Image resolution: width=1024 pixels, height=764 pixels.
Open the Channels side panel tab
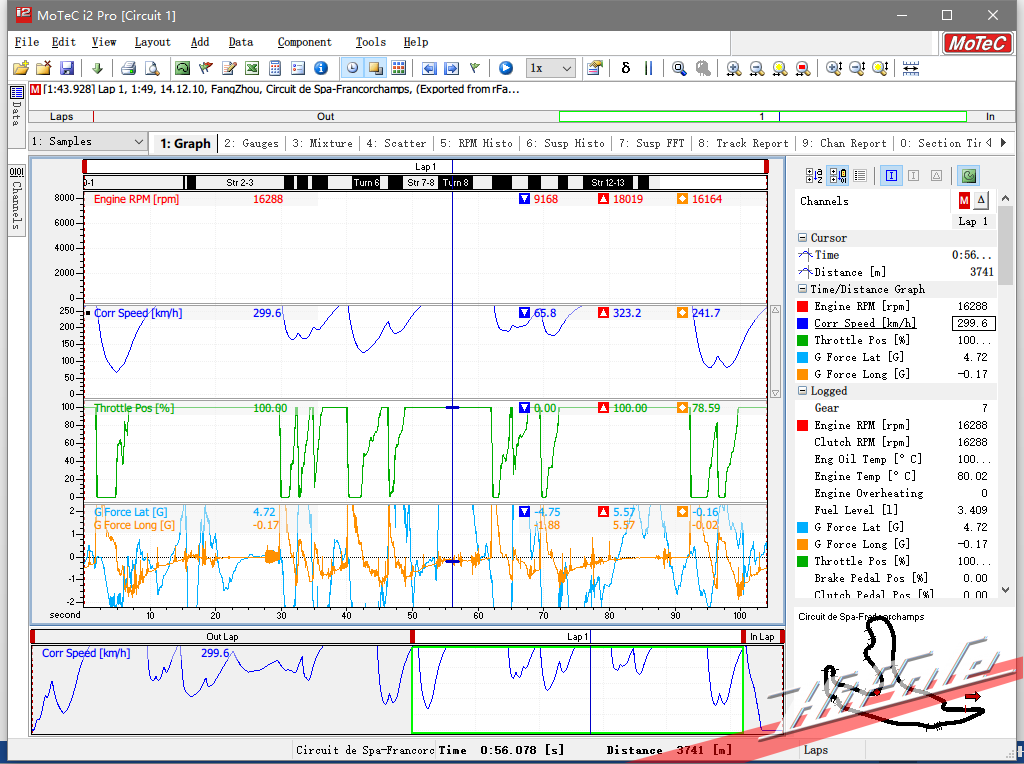click(17, 198)
